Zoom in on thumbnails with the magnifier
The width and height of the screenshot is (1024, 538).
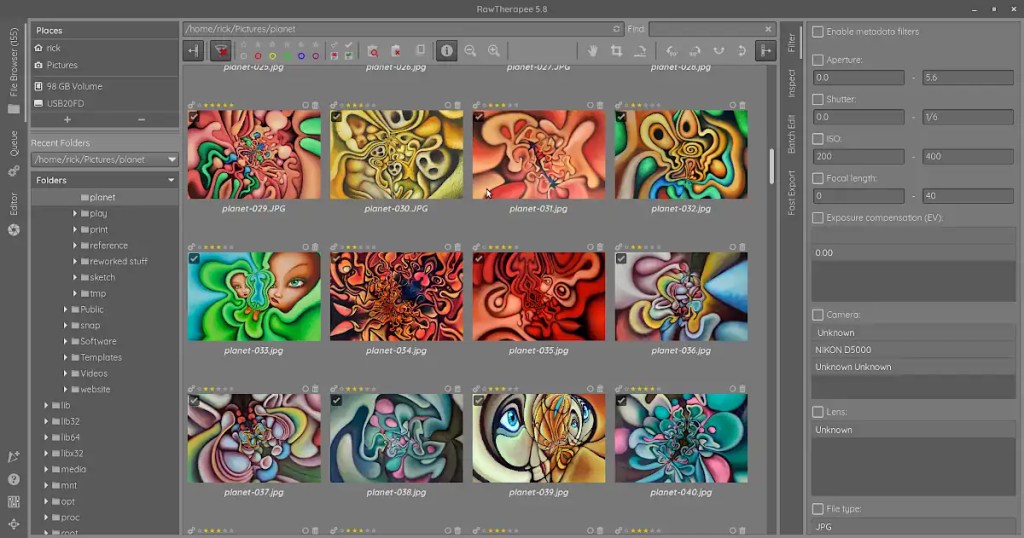493,51
